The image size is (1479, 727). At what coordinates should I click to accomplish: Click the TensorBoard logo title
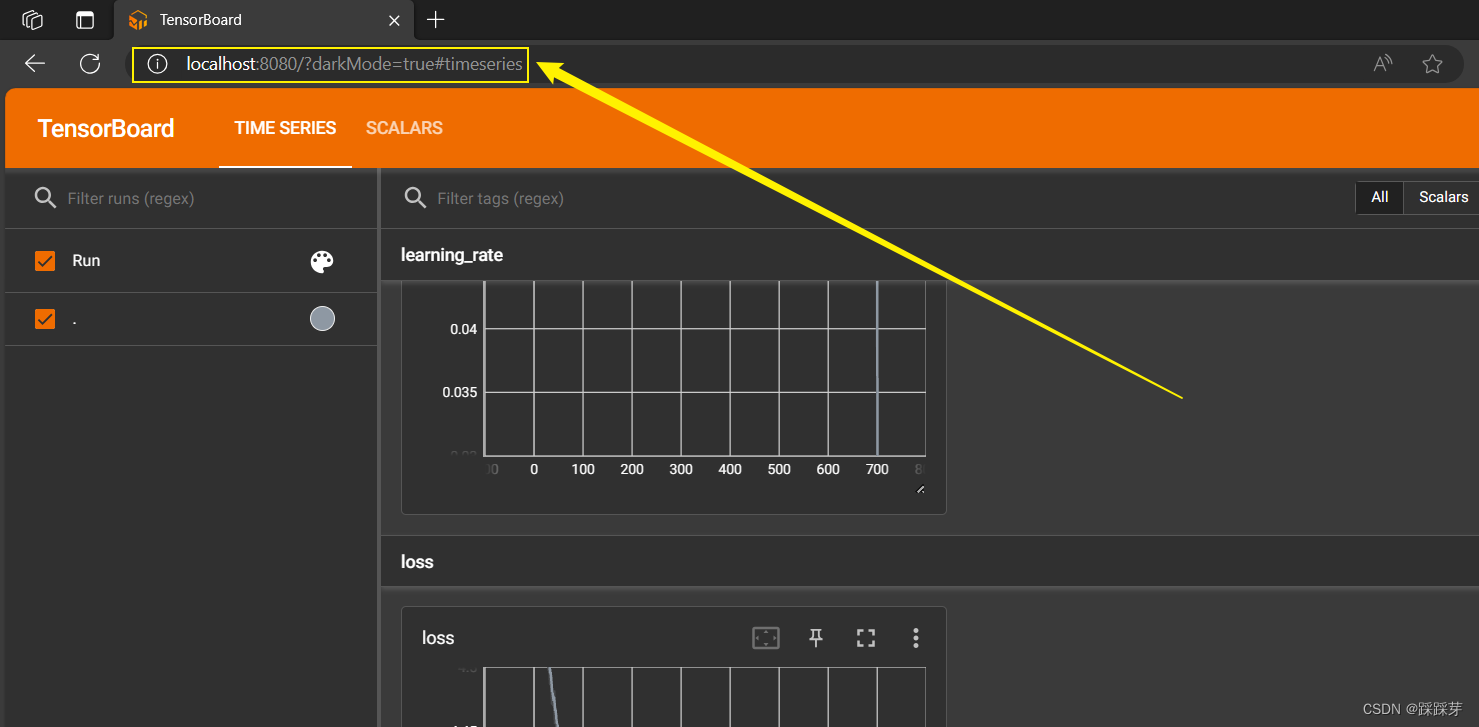[106, 128]
